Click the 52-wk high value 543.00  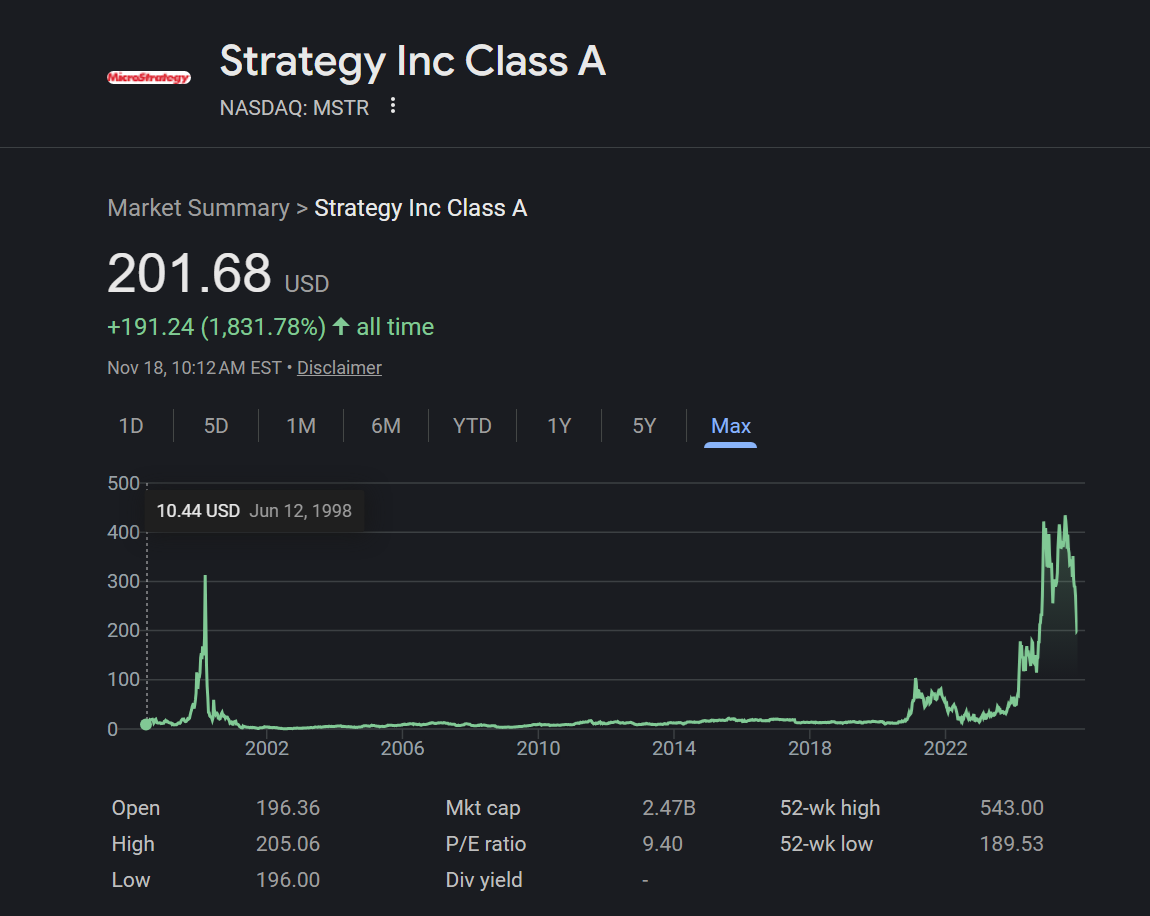tap(1011, 808)
